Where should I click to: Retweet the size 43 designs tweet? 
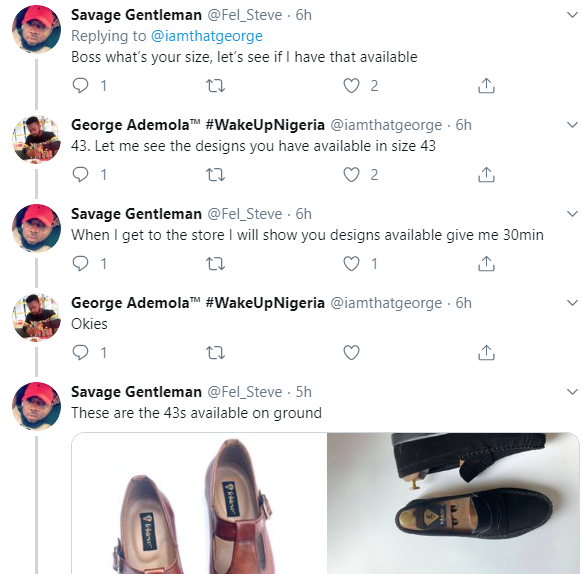tap(216, 175)
